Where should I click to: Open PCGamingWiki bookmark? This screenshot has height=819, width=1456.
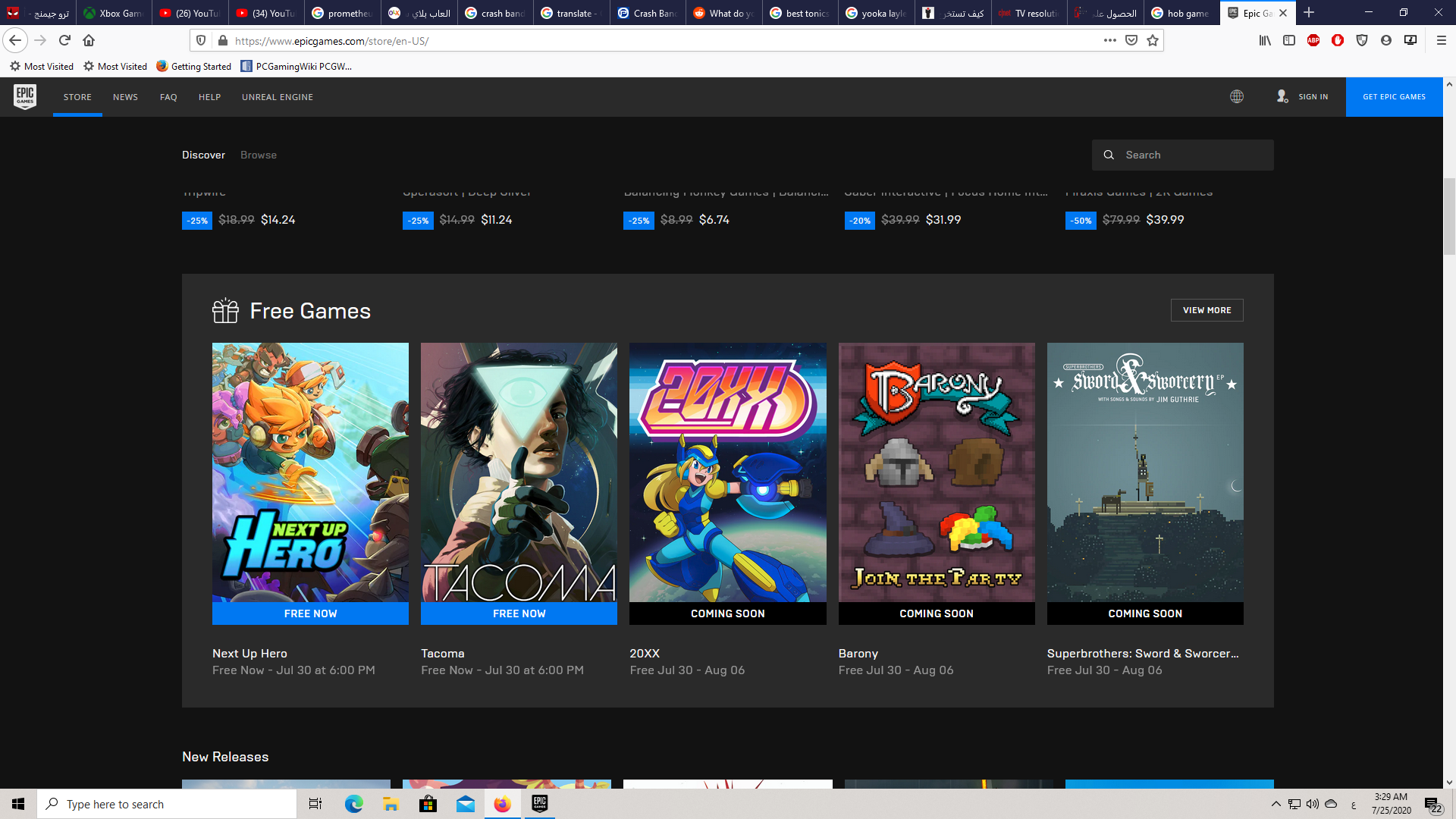297,66
